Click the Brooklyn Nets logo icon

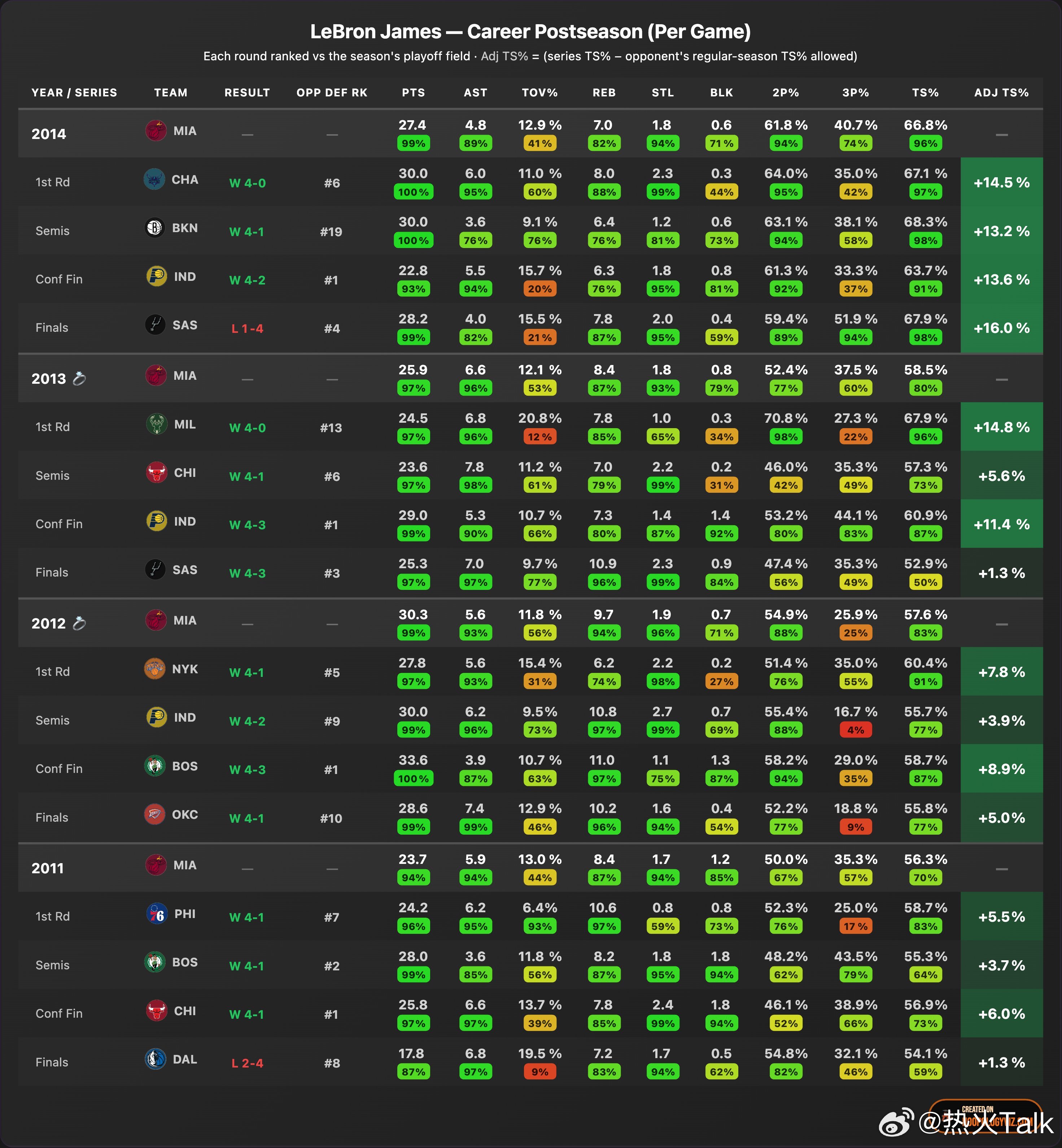pos(154,228)
